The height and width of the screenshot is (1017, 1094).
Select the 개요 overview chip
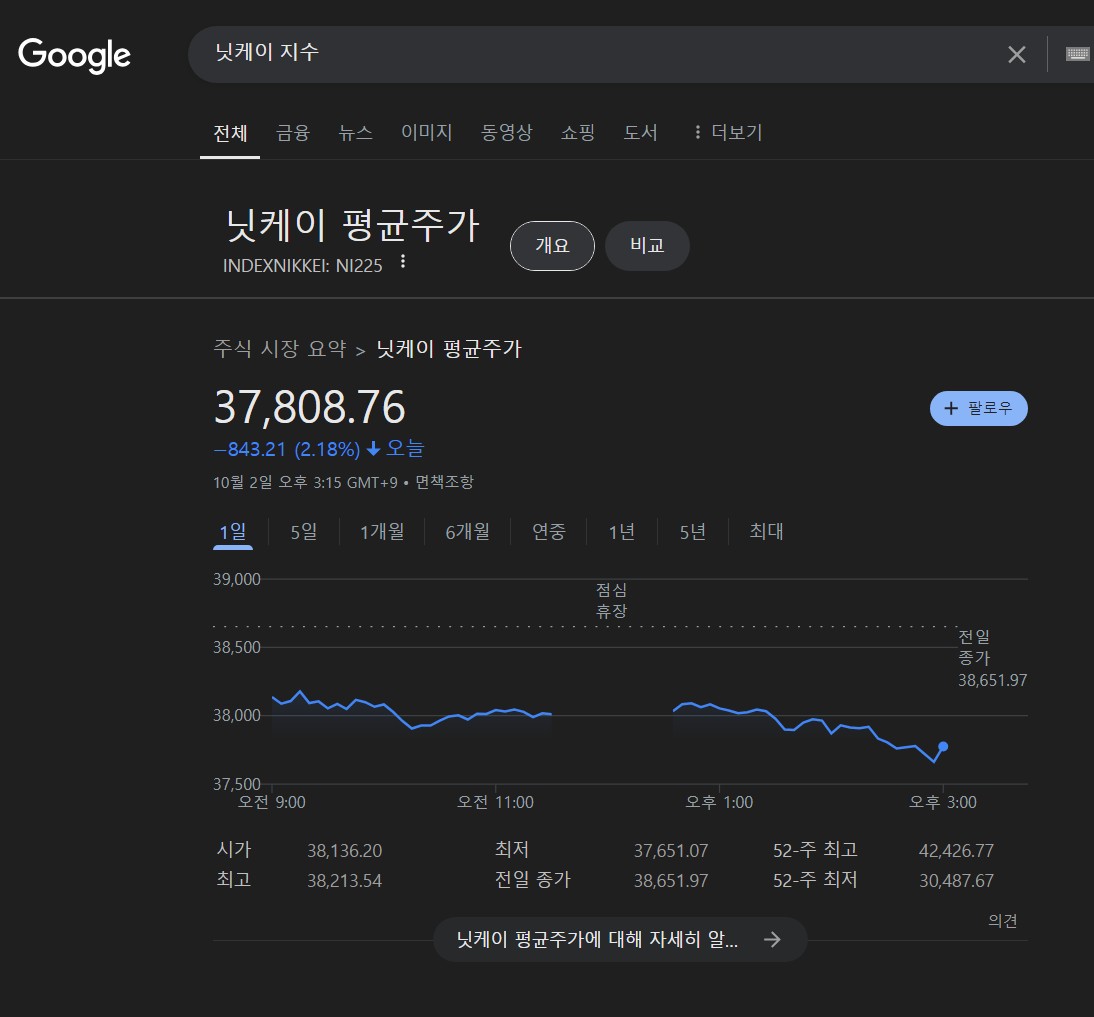(552, 246)
